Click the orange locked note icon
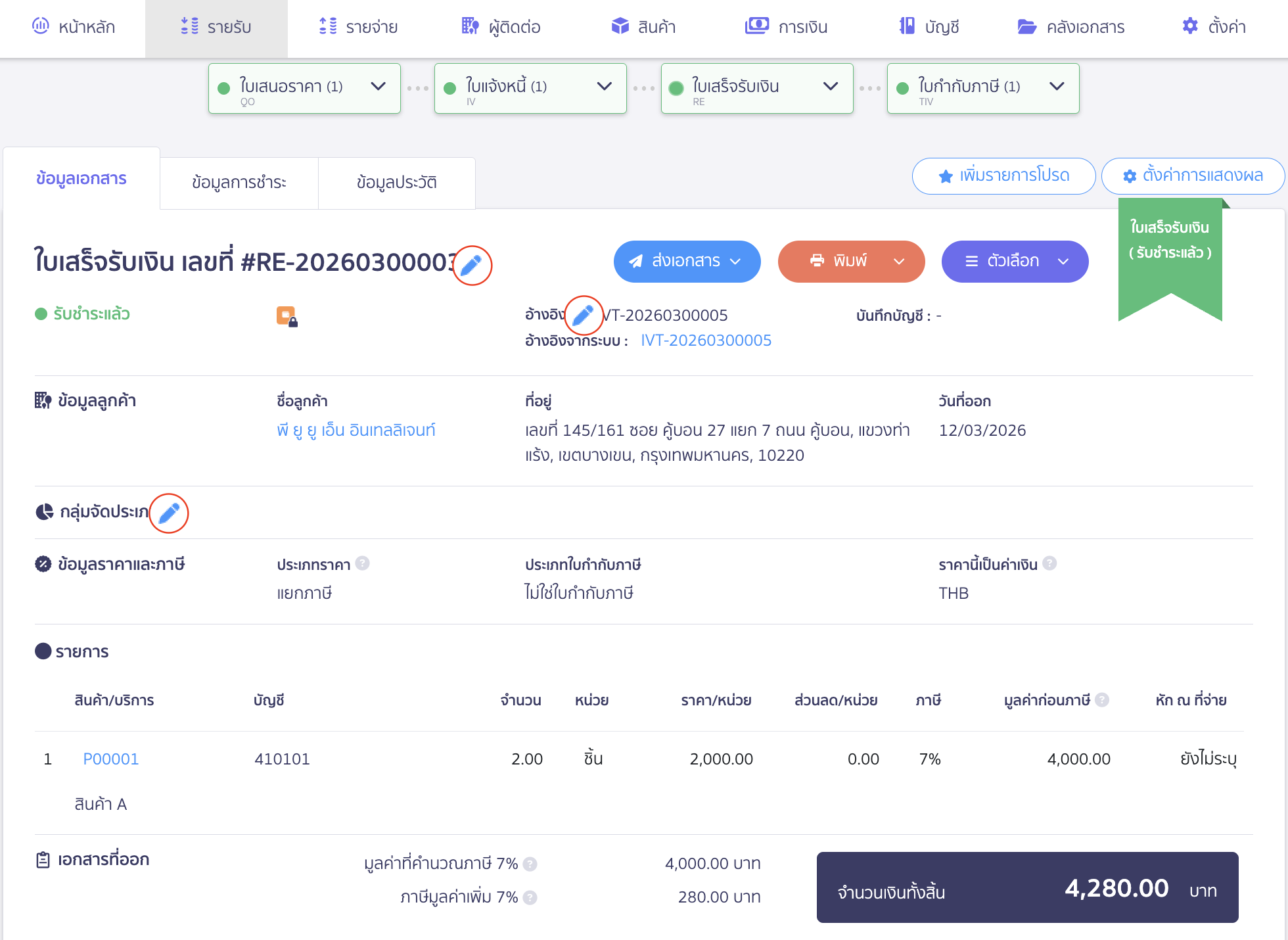 287,316
